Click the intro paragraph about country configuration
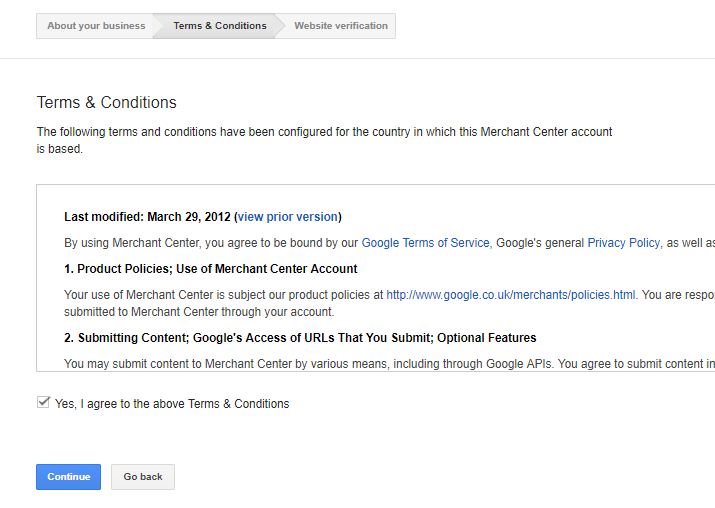 click(324, 140)
